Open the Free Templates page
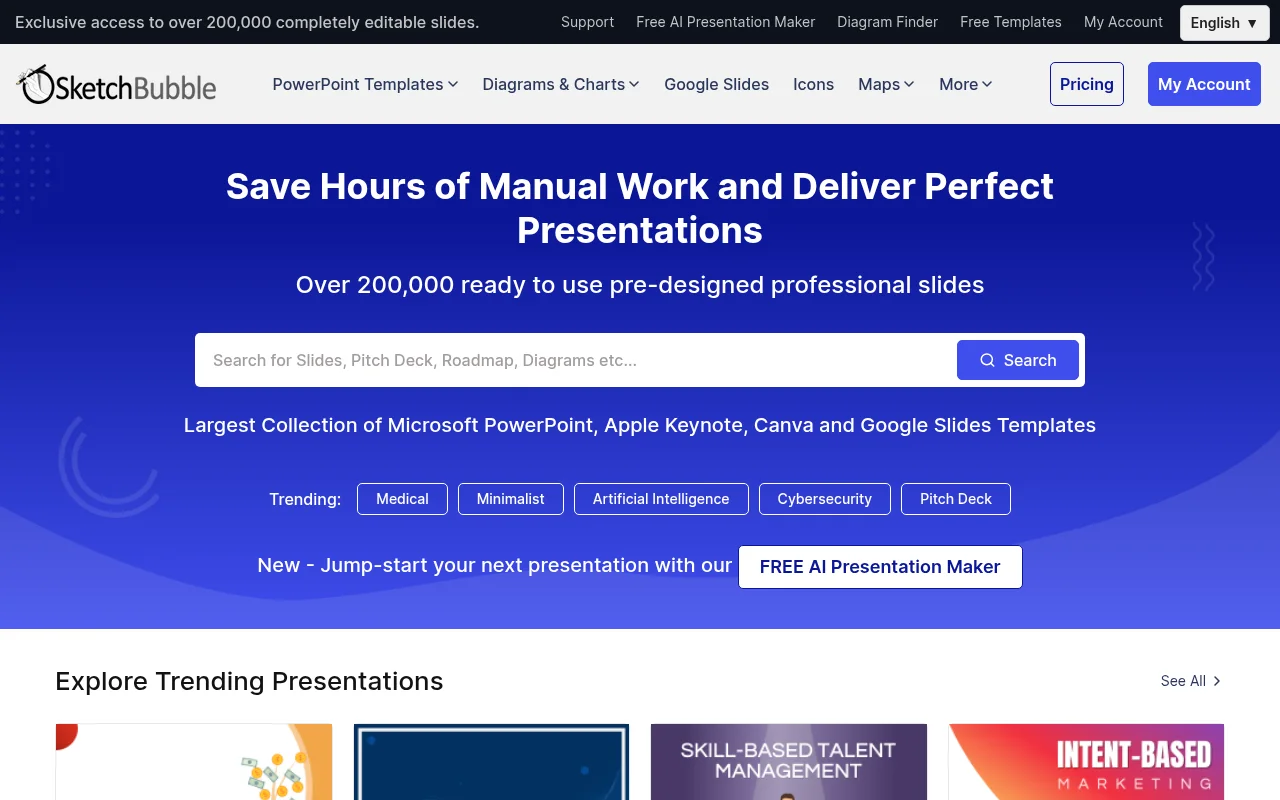 coord(1010,22)
